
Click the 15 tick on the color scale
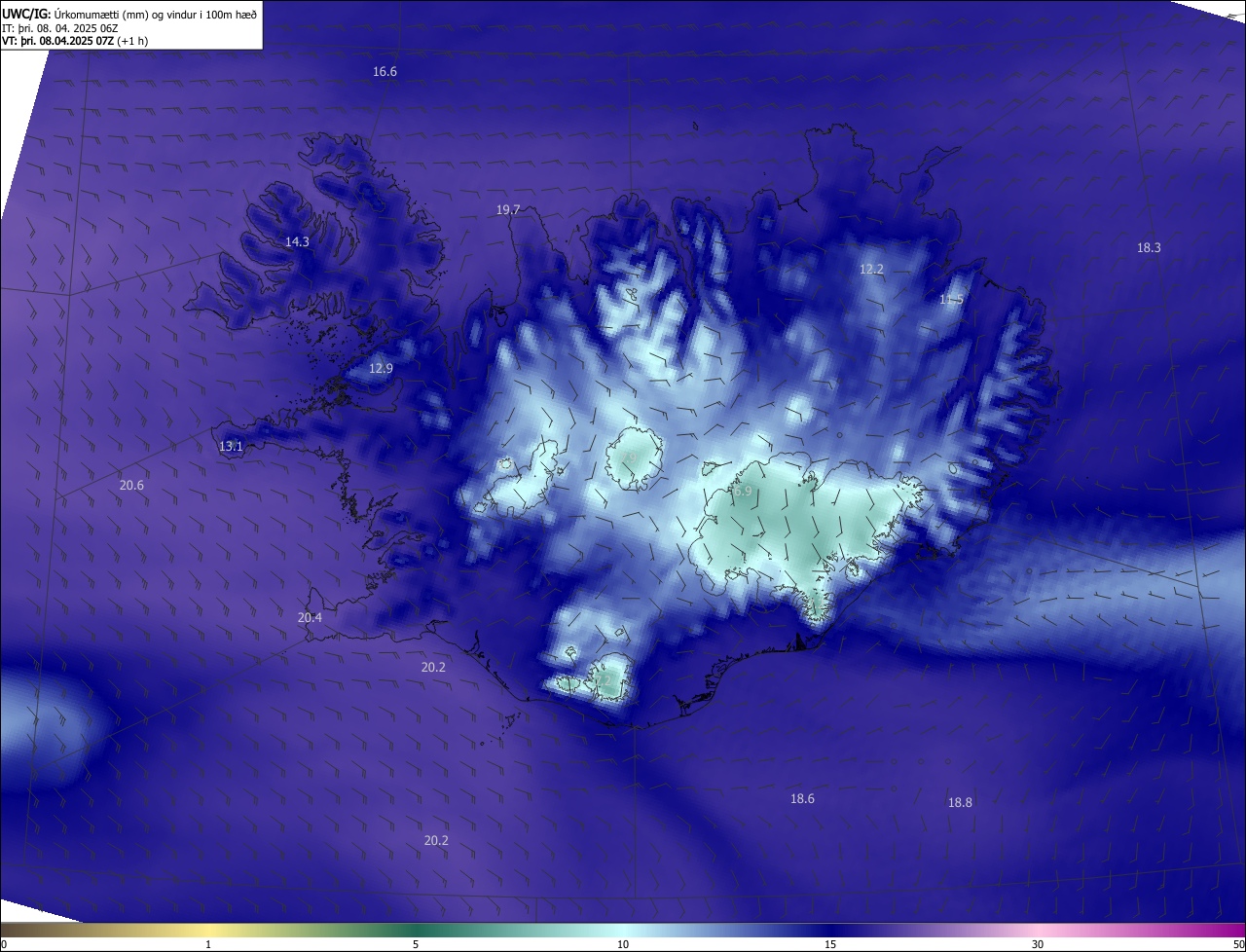point(830,945)
